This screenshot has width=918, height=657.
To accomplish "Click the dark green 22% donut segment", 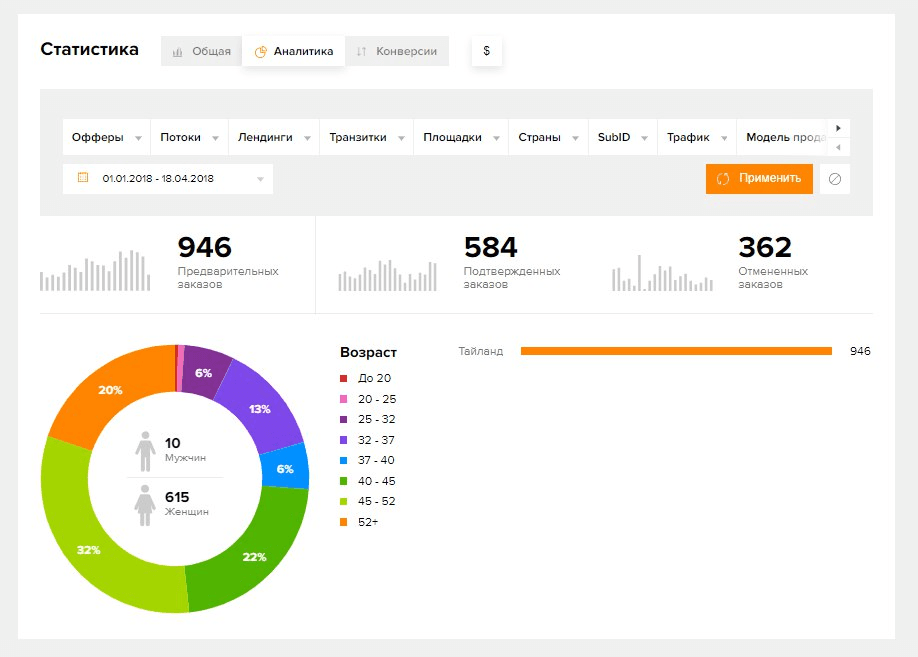I will 254,556.
